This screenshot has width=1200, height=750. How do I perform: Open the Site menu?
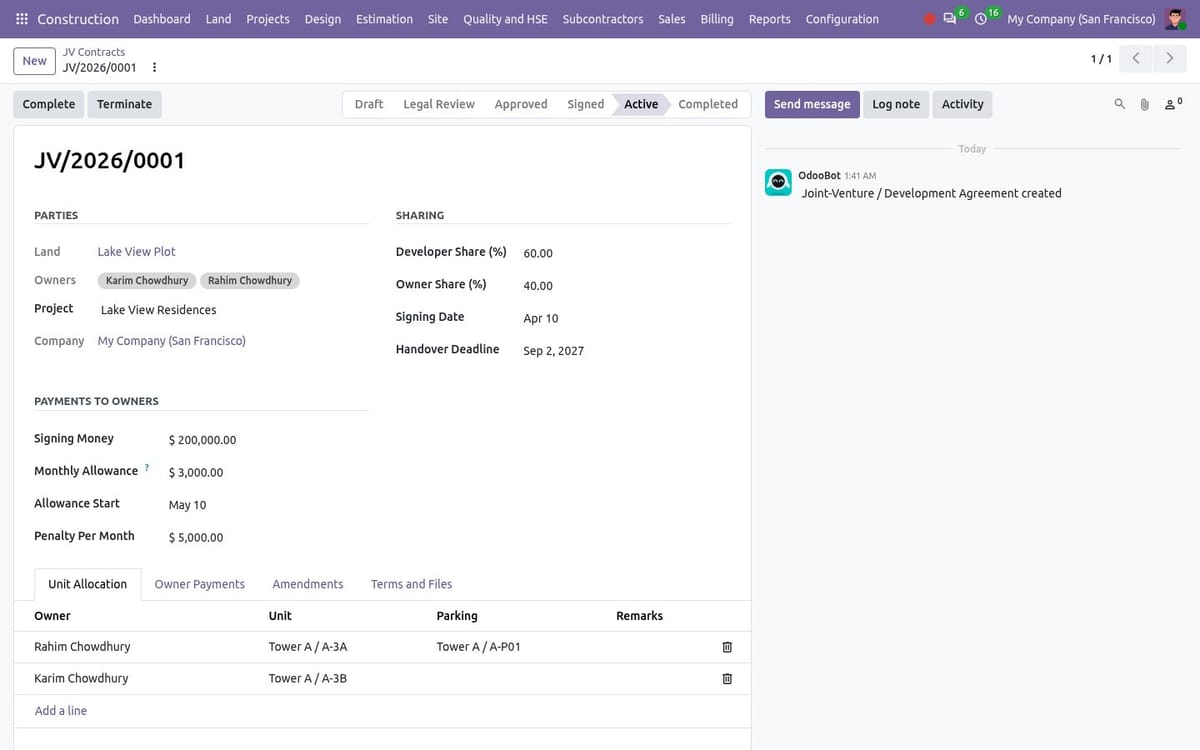pos(438,19)
